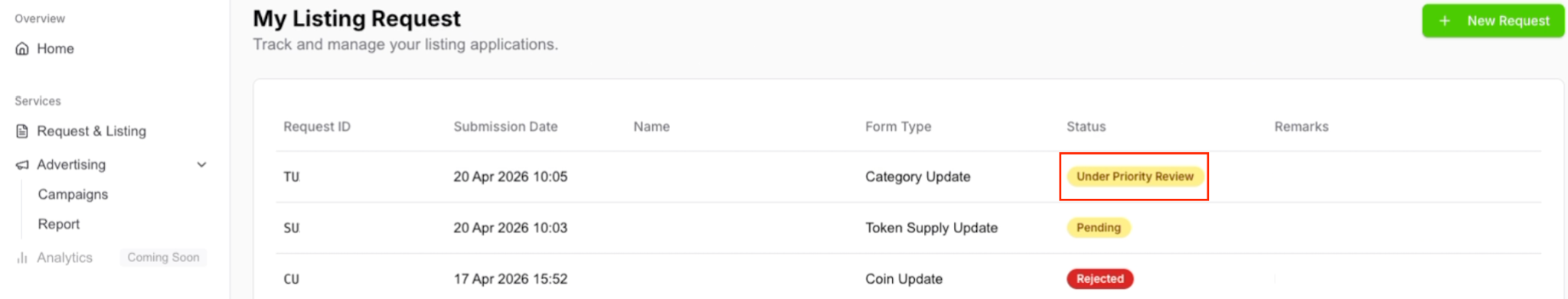Image resolution: width=1568 pixels, height=299 pixels.
Task: Open the SU request row
Action: click(908, 228)
